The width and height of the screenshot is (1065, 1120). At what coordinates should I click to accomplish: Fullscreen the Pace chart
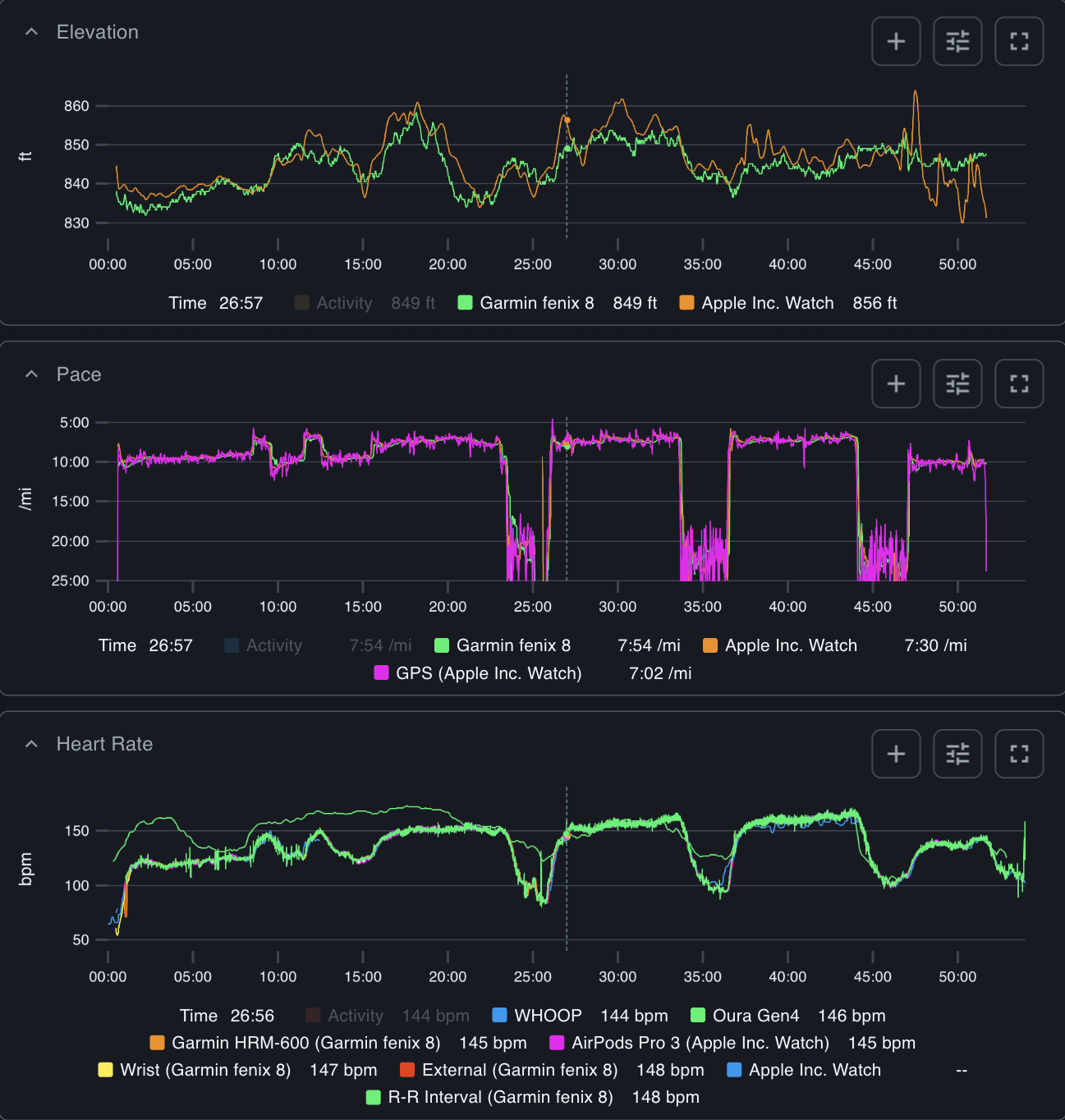click(1019, 383)
